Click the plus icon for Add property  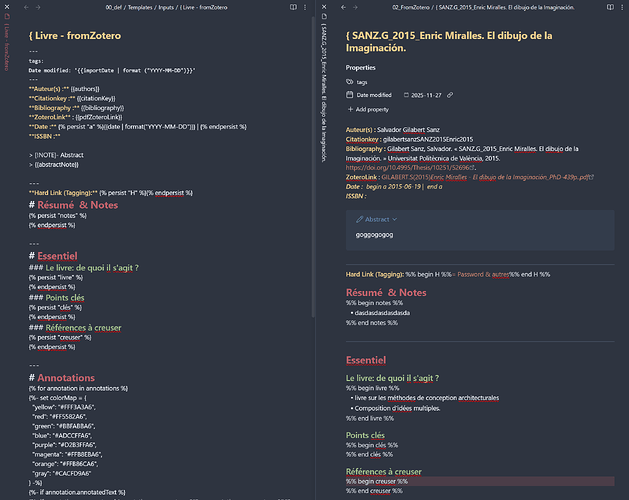(x=349, y=109)
